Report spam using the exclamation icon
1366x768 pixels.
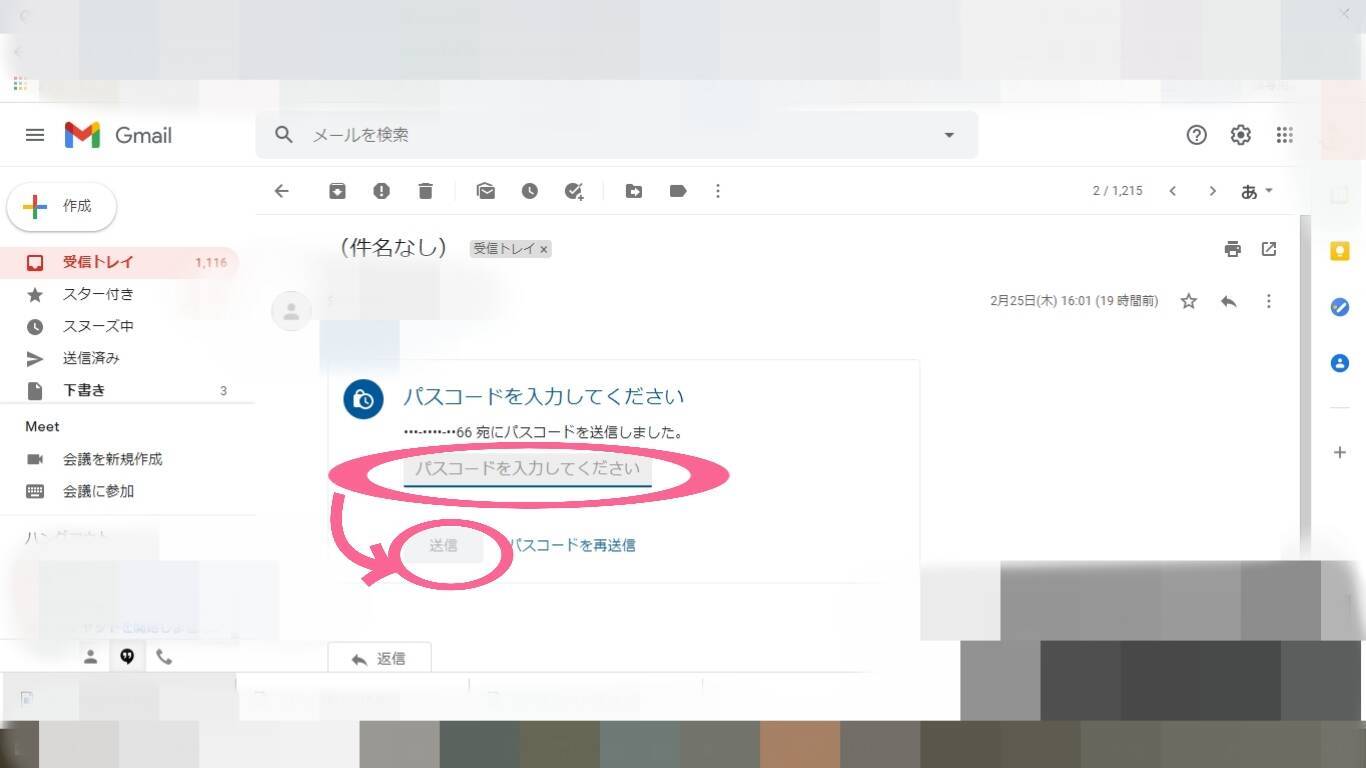[381, 191]
